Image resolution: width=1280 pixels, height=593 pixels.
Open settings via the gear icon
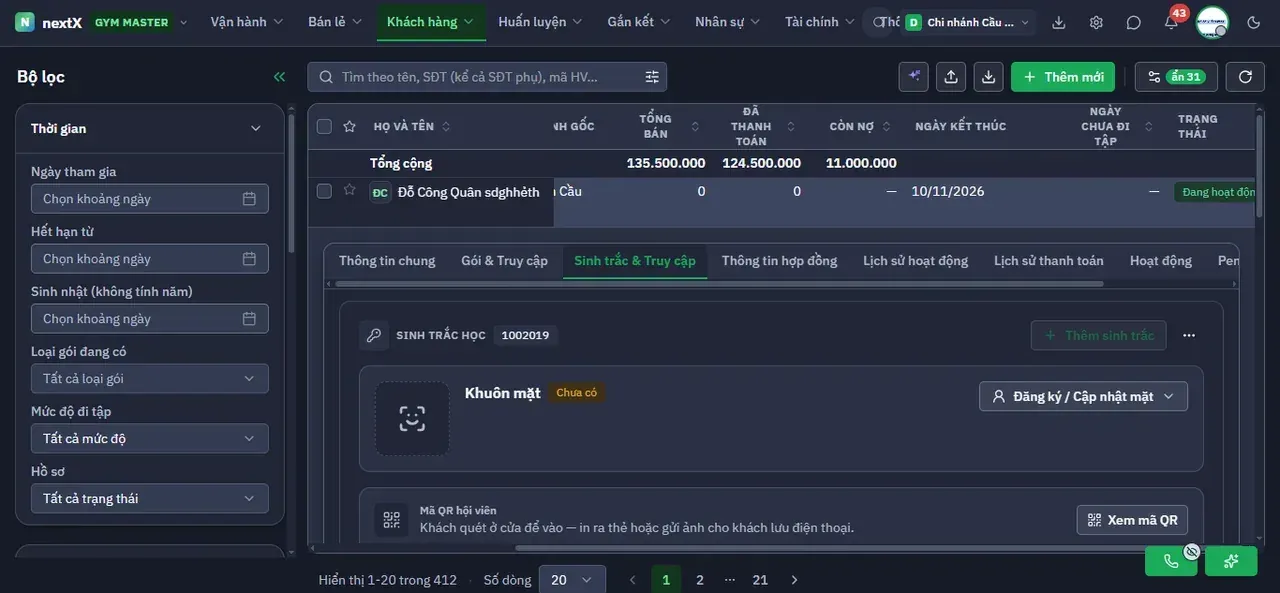[1096, 22]
